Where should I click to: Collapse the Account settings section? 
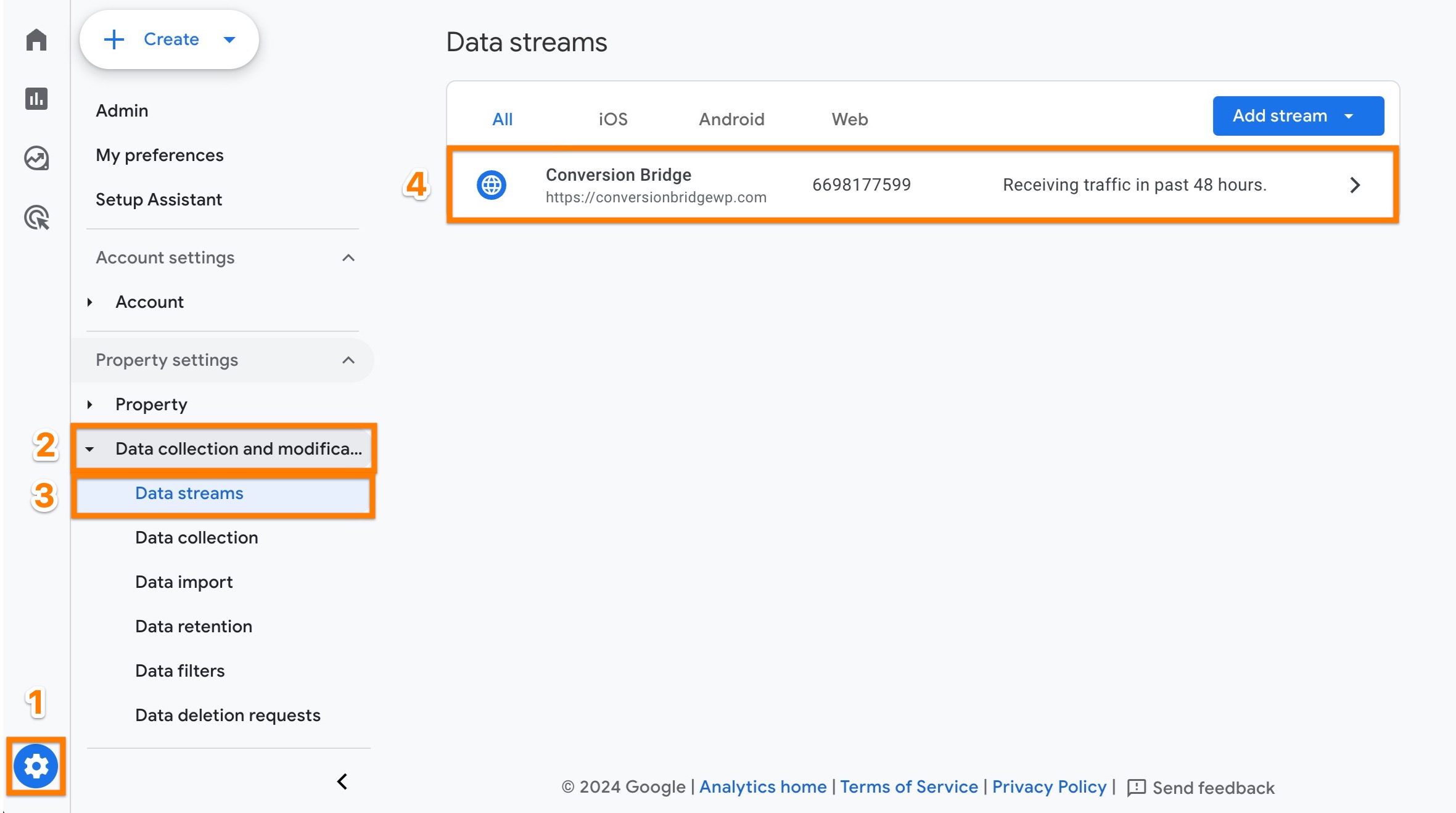point(349,257)
